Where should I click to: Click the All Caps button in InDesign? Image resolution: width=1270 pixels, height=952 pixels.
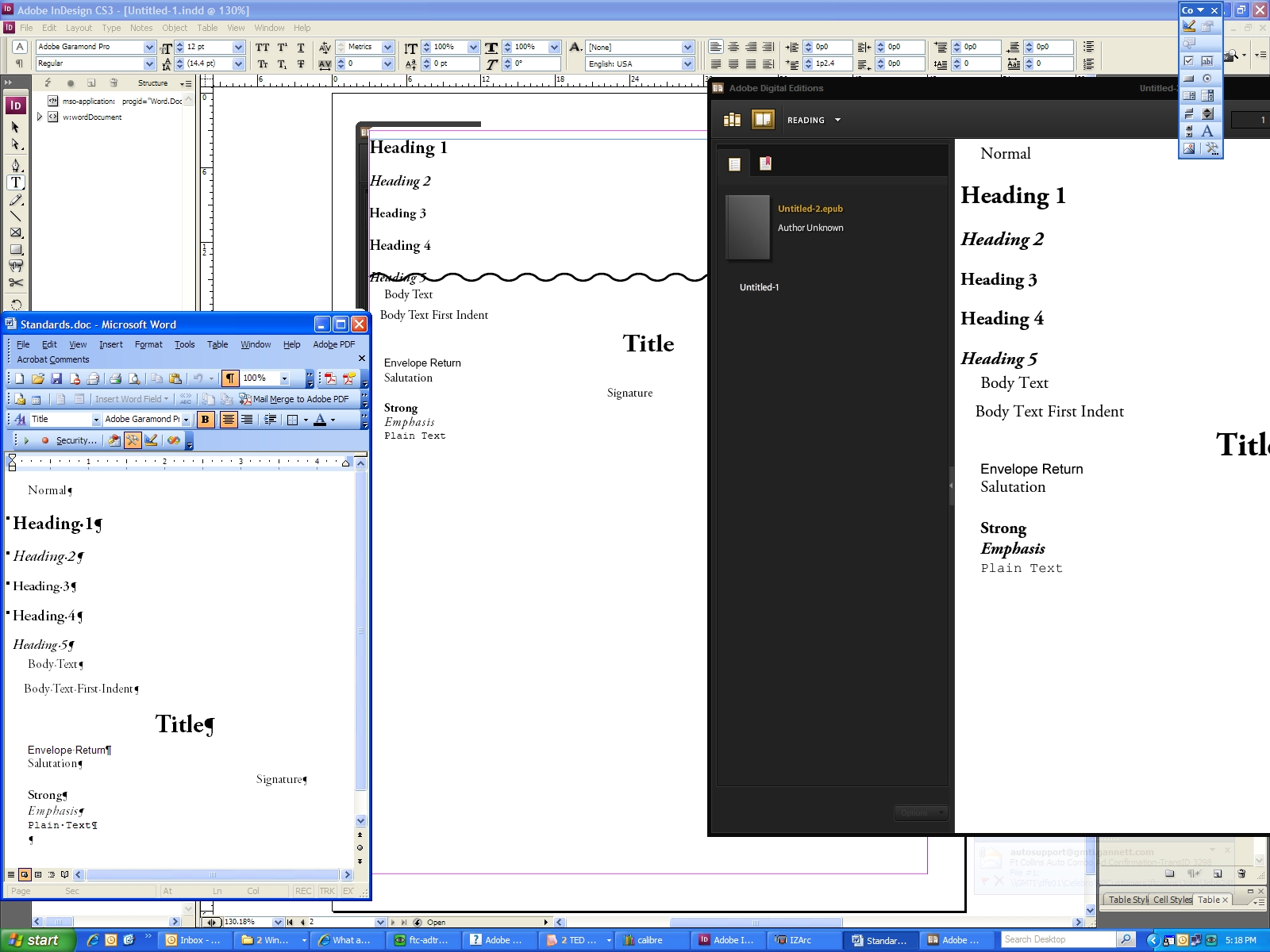pos(263,48)
